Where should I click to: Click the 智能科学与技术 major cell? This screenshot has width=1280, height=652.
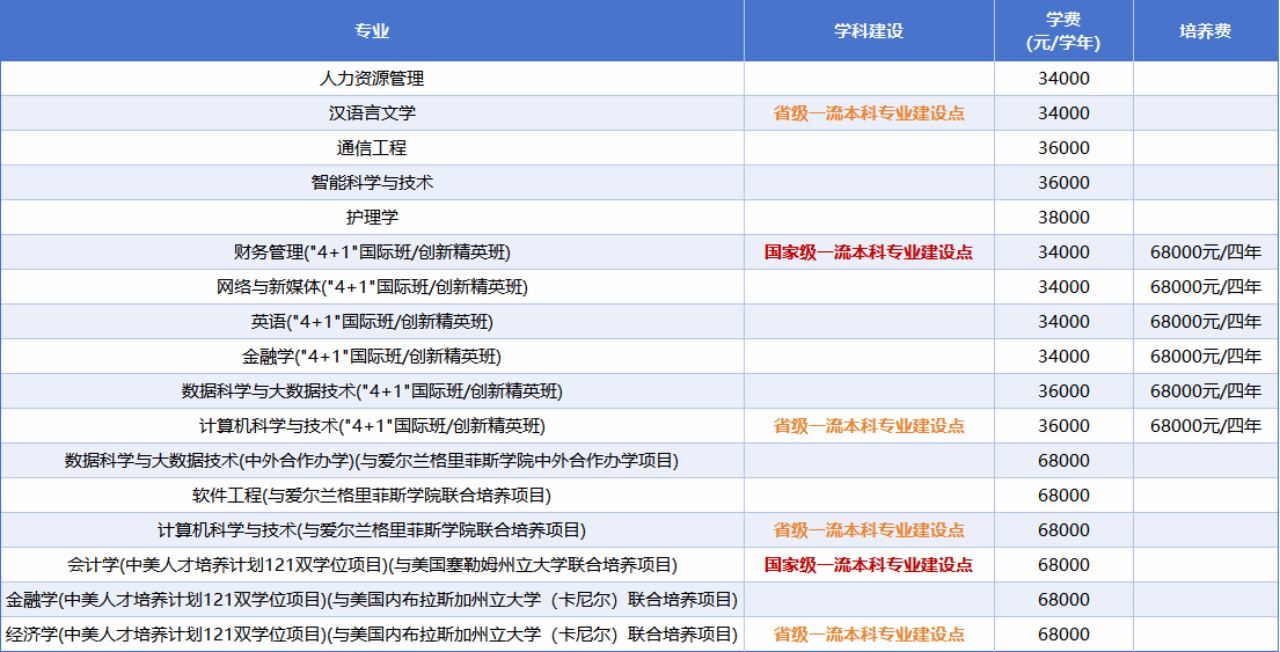coord(371,183)
